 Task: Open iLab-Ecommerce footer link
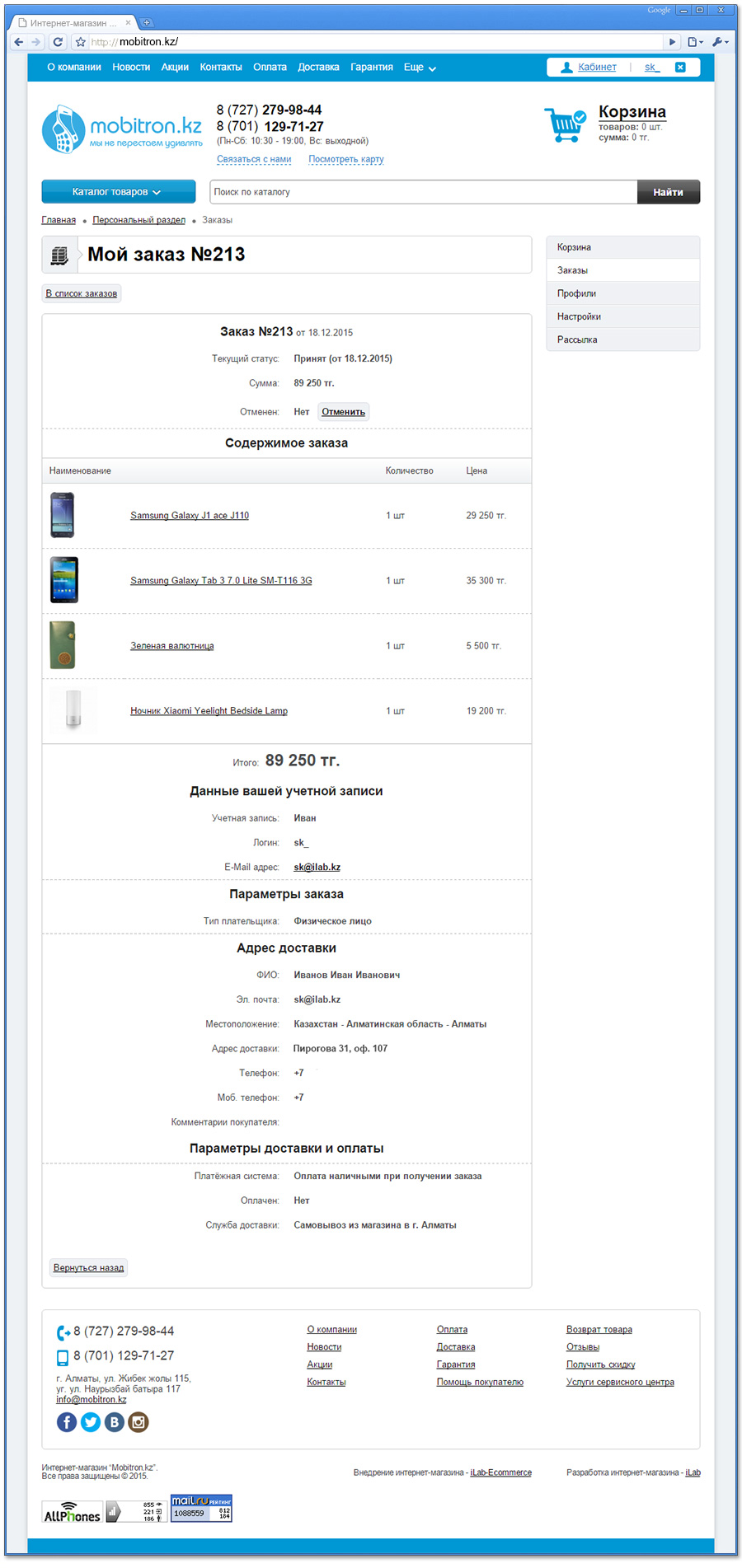pyautogui.click(x=501, y=1473)
